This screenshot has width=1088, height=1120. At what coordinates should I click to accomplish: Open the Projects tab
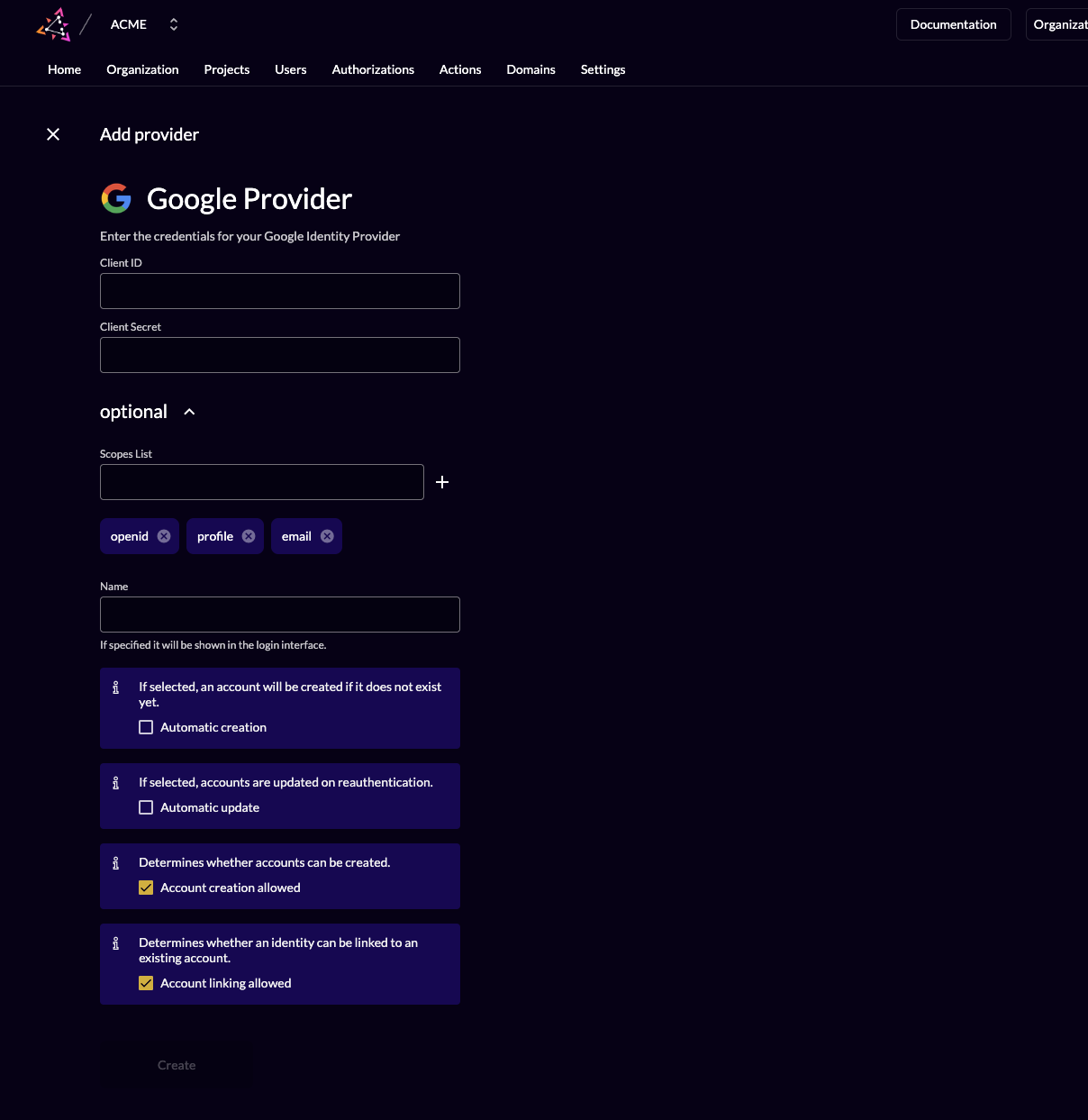pos(226,69)
